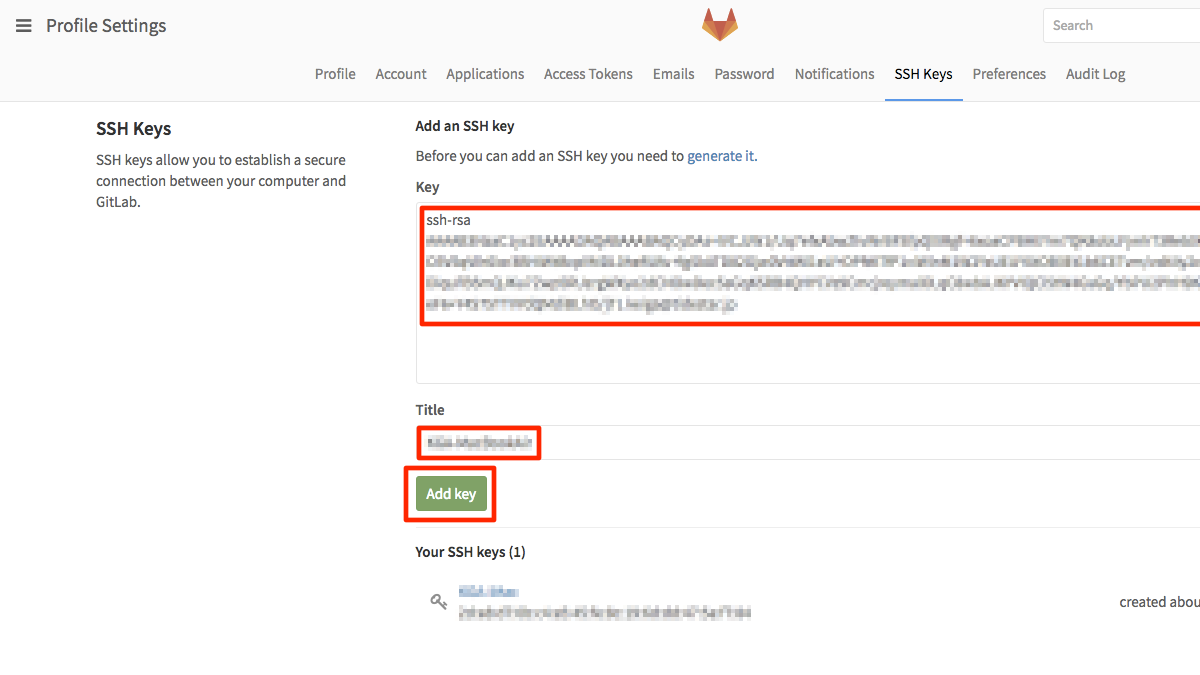Open the Access Tokens tab
The height and width of the screenshot is (675, 1200).
click(588, 74)
